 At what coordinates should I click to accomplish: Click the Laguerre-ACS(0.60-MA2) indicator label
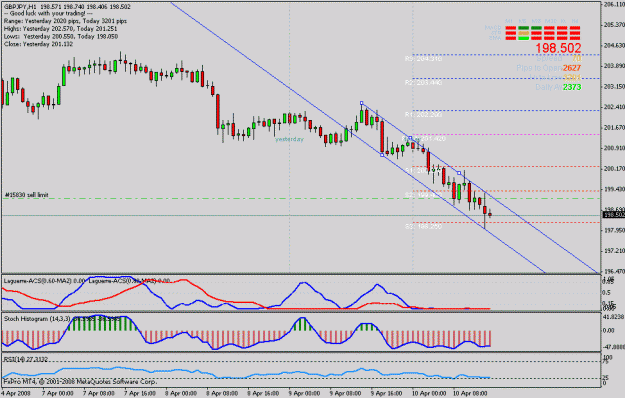tap(44, 281)
